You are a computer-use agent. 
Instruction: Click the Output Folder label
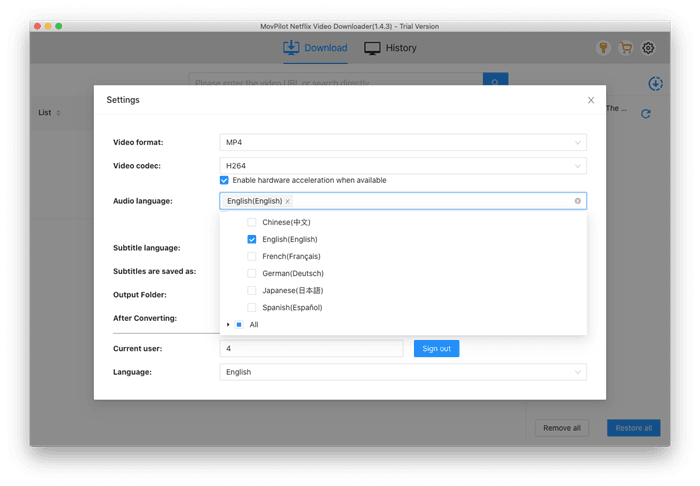pos(140,295)
